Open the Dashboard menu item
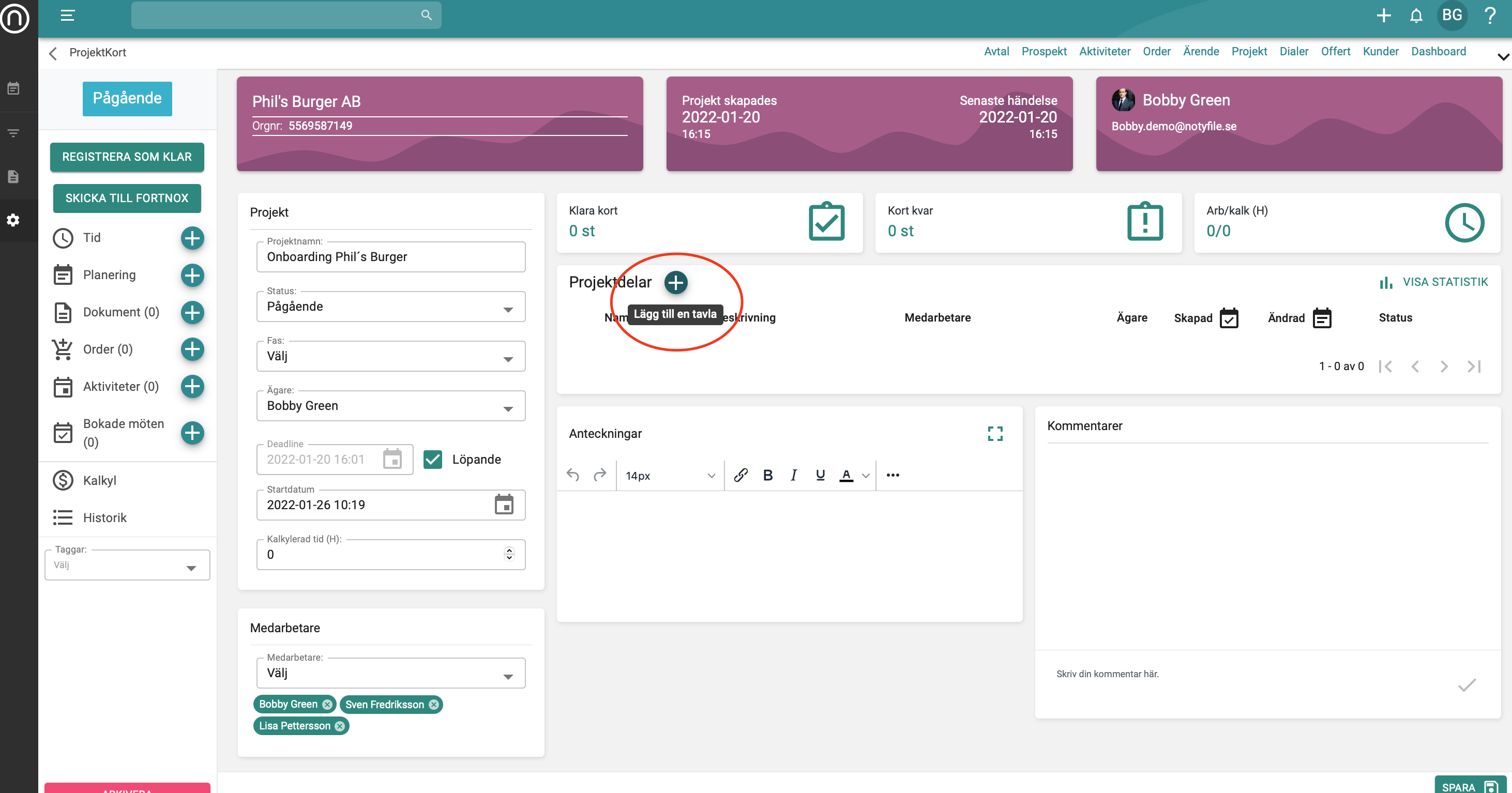This screenshot has height=793, width=1512. tap(1438, 51)
